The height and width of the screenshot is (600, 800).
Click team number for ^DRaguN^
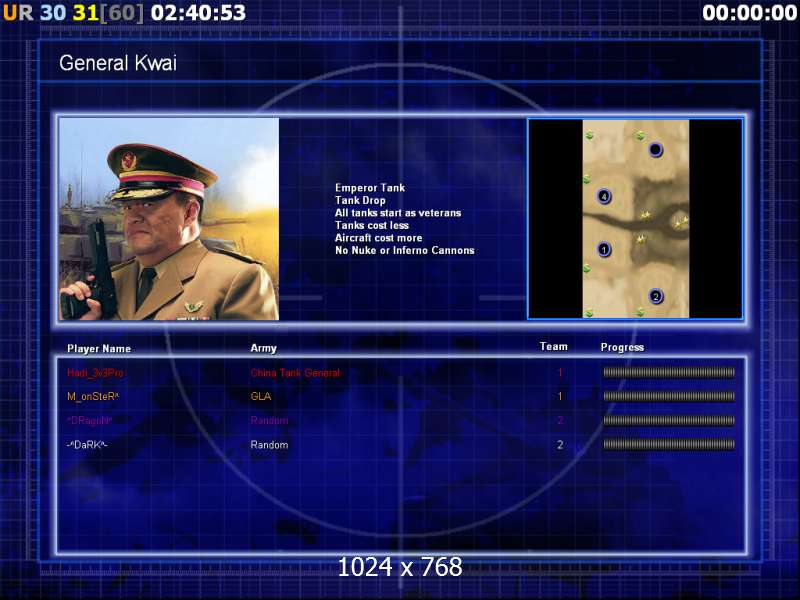(560, 420)
